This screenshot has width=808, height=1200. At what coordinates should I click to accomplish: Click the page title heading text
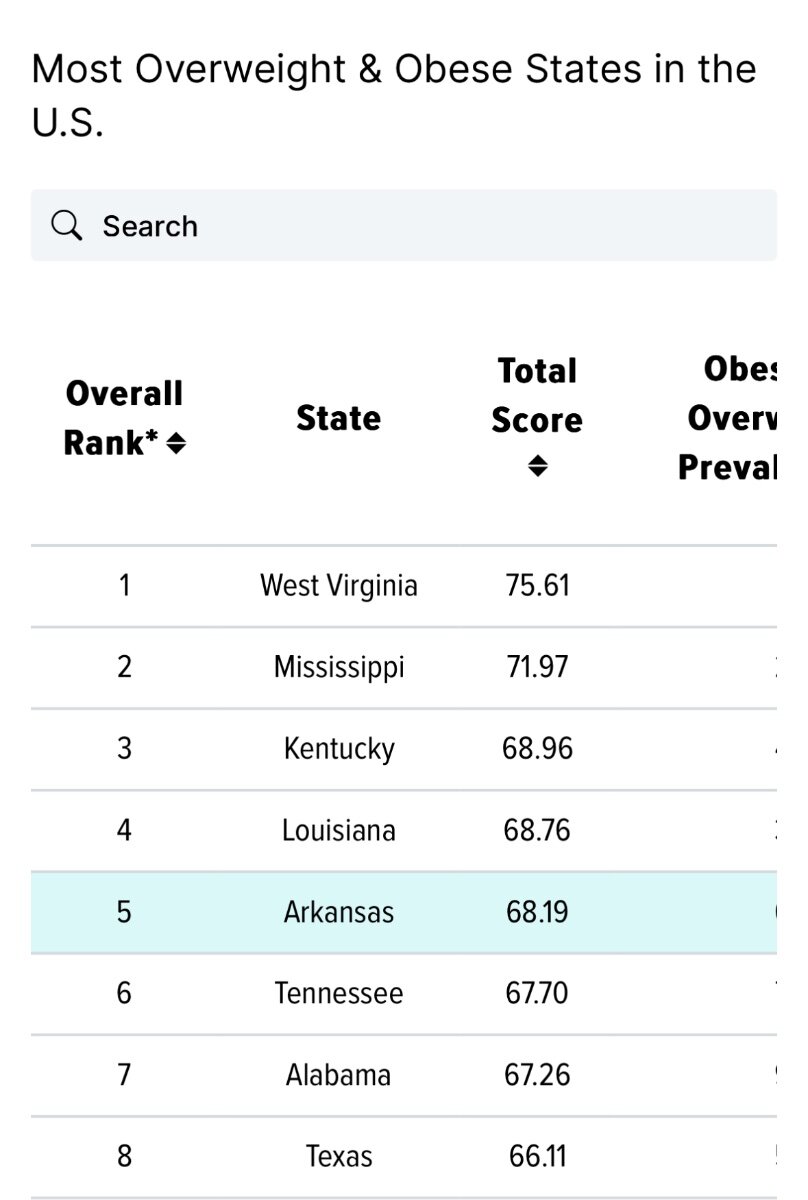[x=394, y=96]
